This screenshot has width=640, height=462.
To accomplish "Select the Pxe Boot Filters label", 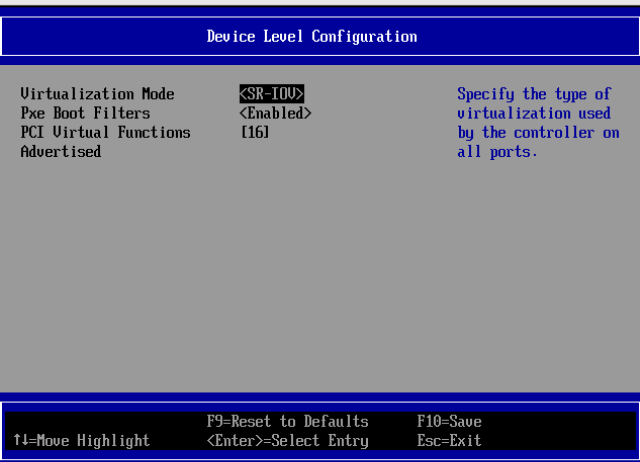I will pos(85,113).
